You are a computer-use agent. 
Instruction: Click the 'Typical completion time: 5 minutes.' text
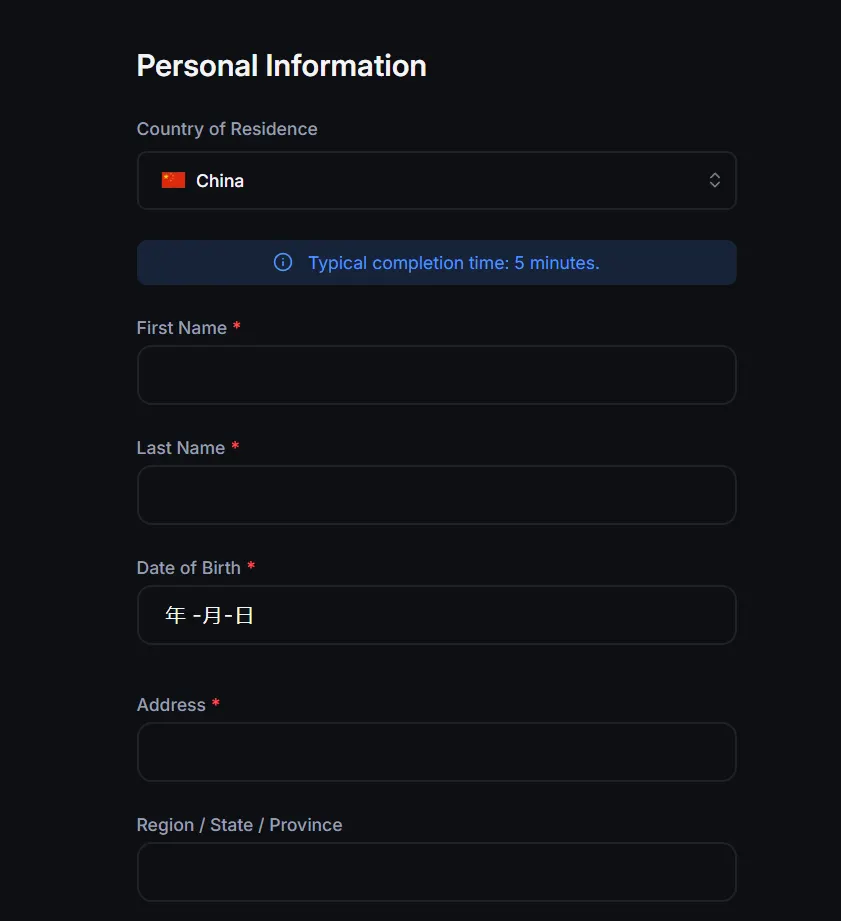click(454, 263)
